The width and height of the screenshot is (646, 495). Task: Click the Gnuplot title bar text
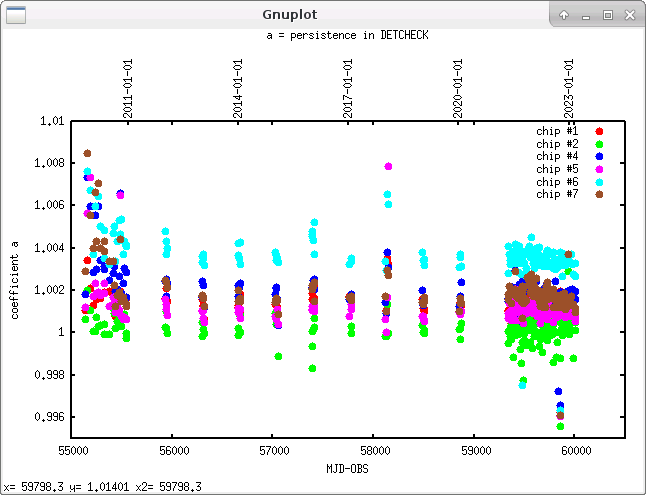[290, 15]
